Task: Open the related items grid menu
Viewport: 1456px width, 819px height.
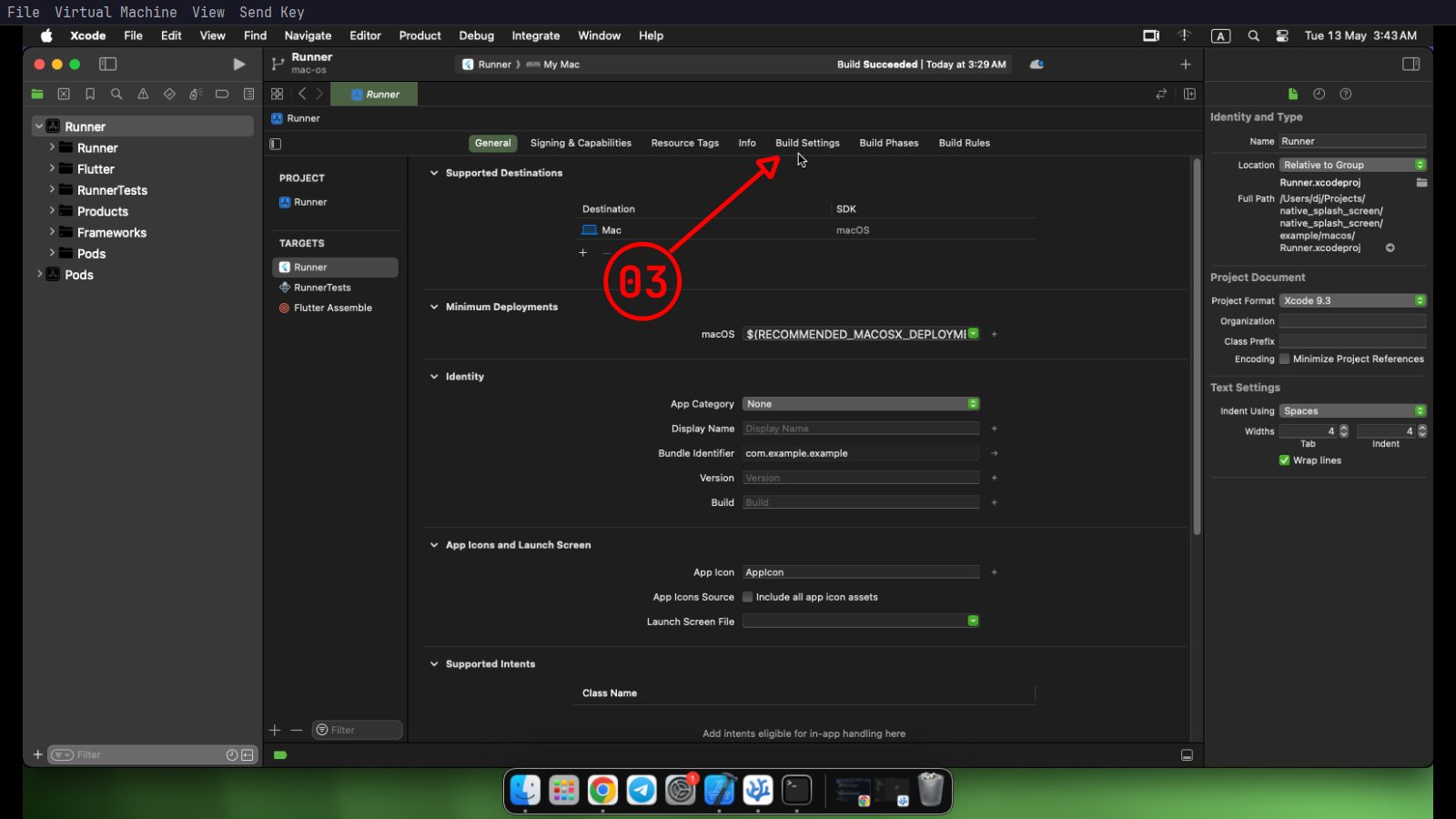Action: (x=278, y=94)
